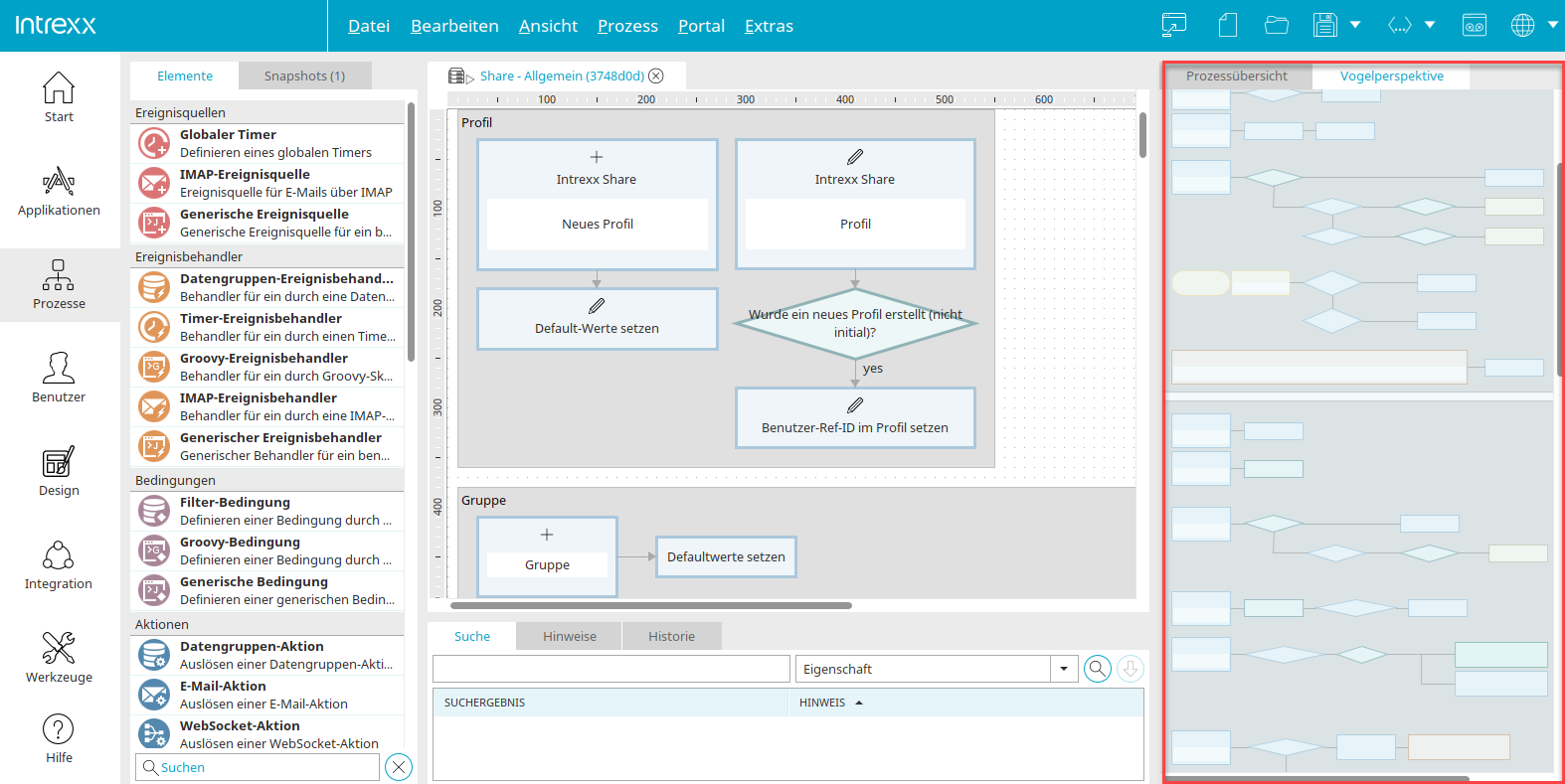Select the Generische Ereignisquelle element
Image resolution: width=1565 pixels, height=784 pixels.
(x=267, y=223)
